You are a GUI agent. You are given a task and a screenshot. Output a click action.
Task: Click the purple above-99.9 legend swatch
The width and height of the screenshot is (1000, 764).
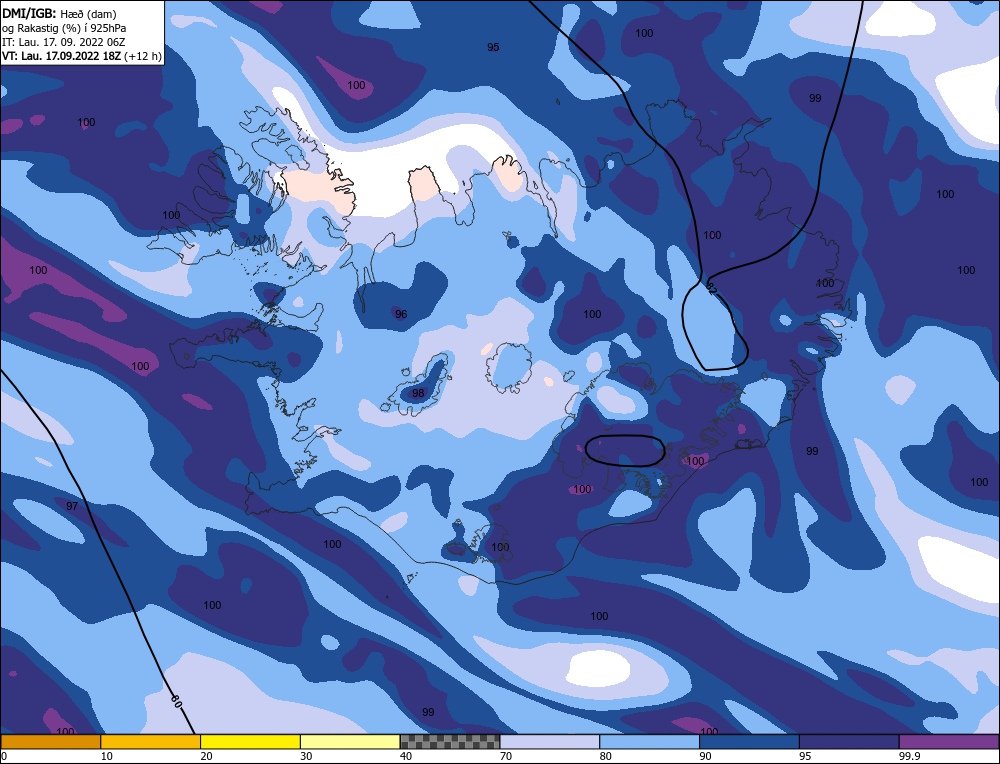point(949,742)
